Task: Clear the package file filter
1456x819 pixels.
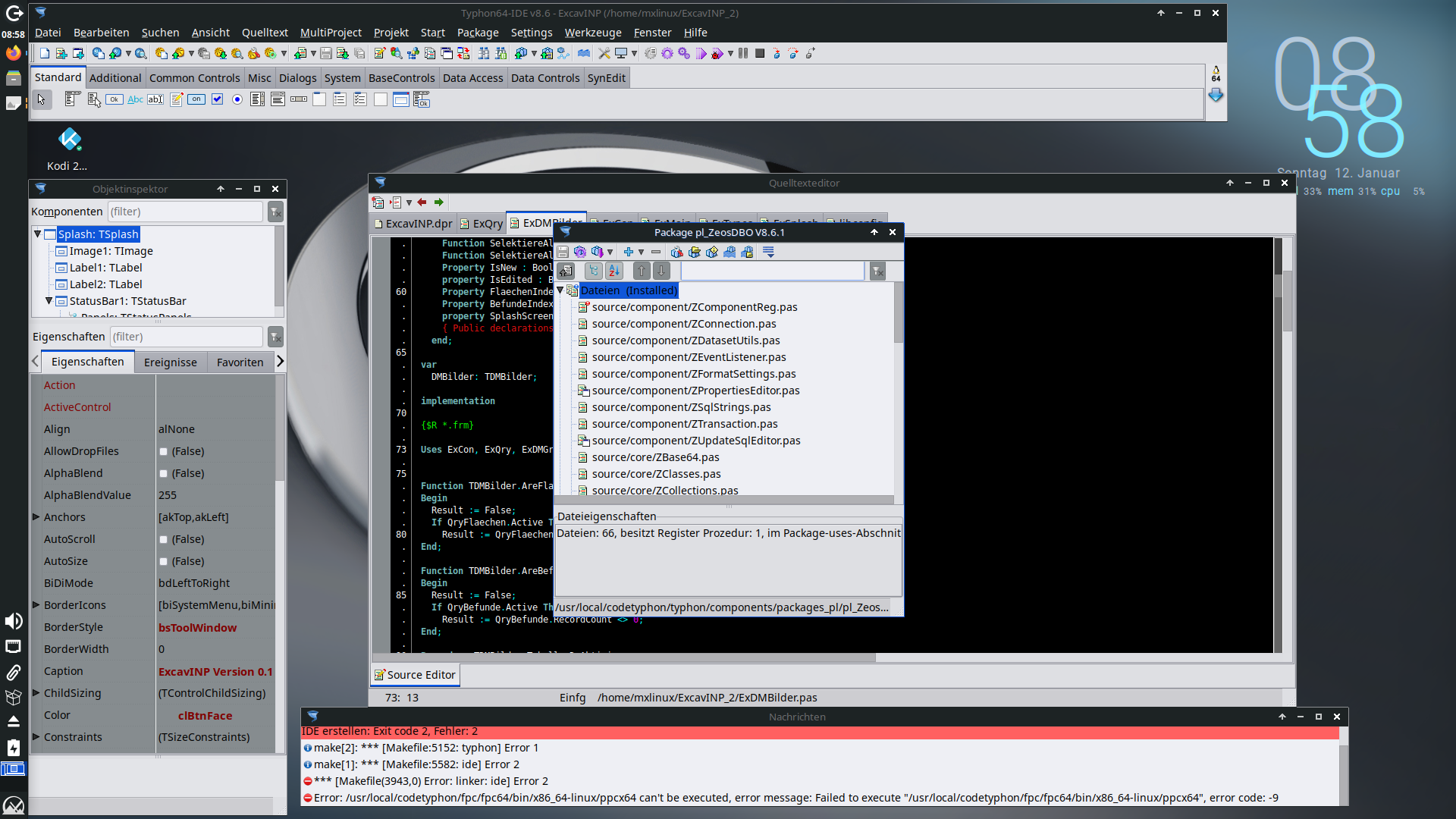Action: click(x=877, y=271)
